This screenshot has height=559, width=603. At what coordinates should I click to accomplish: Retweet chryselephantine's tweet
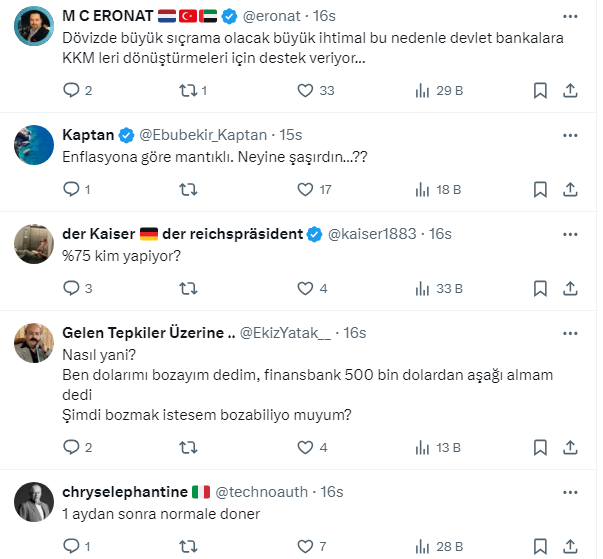(187, 546)
